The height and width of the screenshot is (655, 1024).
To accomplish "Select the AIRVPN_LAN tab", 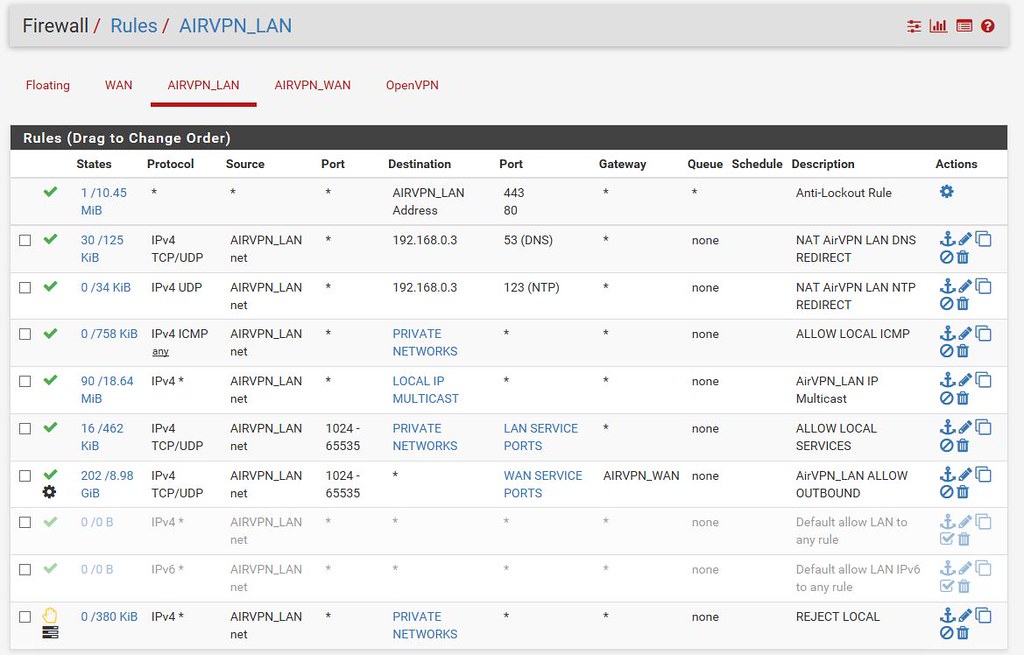I will 203,85.
